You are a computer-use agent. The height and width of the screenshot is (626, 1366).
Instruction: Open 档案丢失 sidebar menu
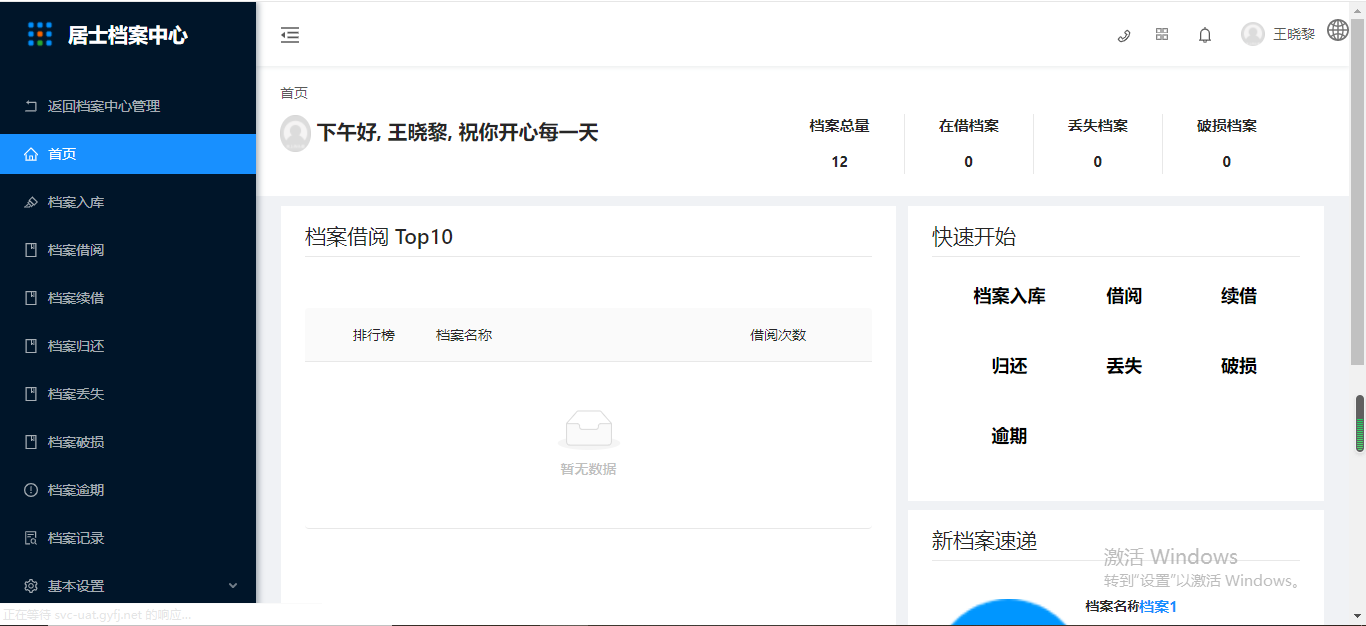128,394
